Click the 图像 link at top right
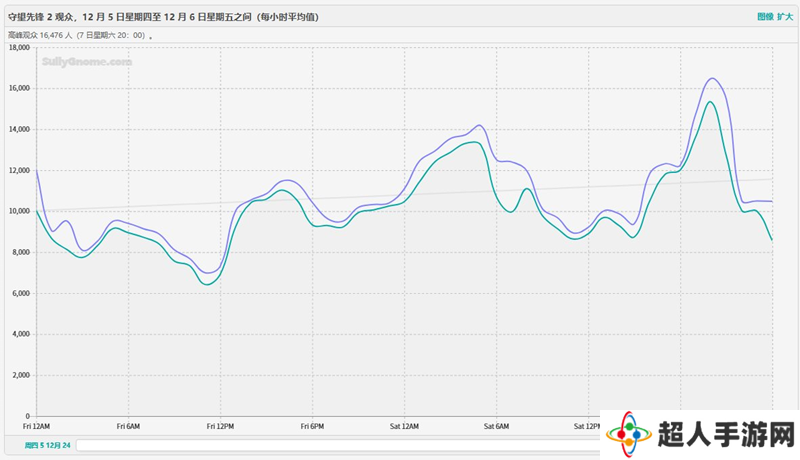 (x=765, y=17)
